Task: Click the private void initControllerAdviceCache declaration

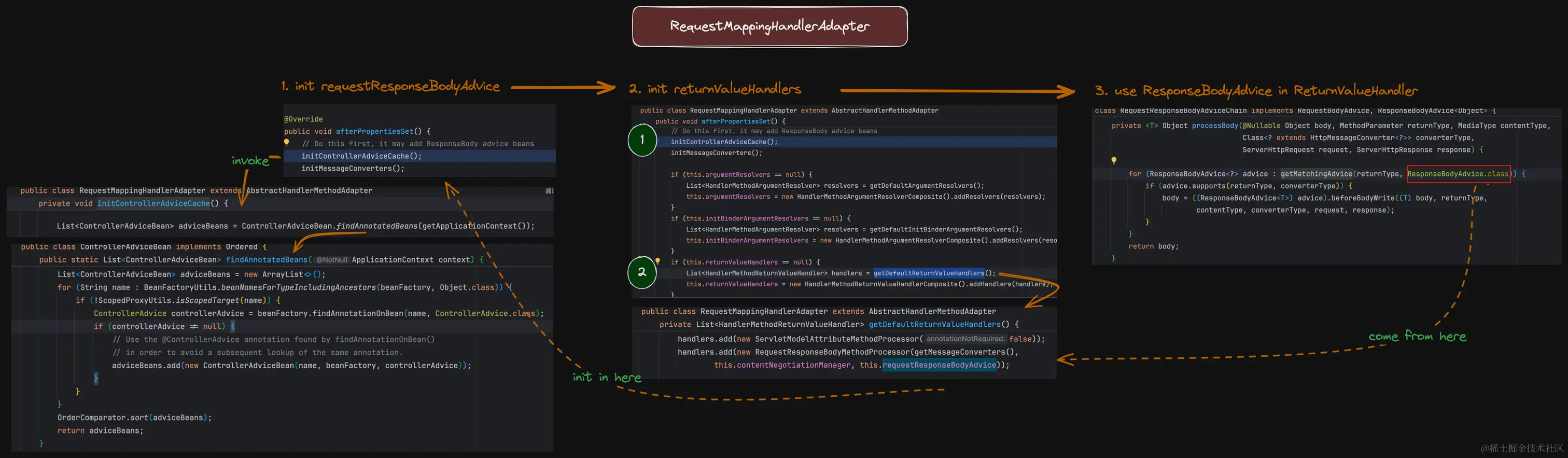Action: click(x=133, y=203)
